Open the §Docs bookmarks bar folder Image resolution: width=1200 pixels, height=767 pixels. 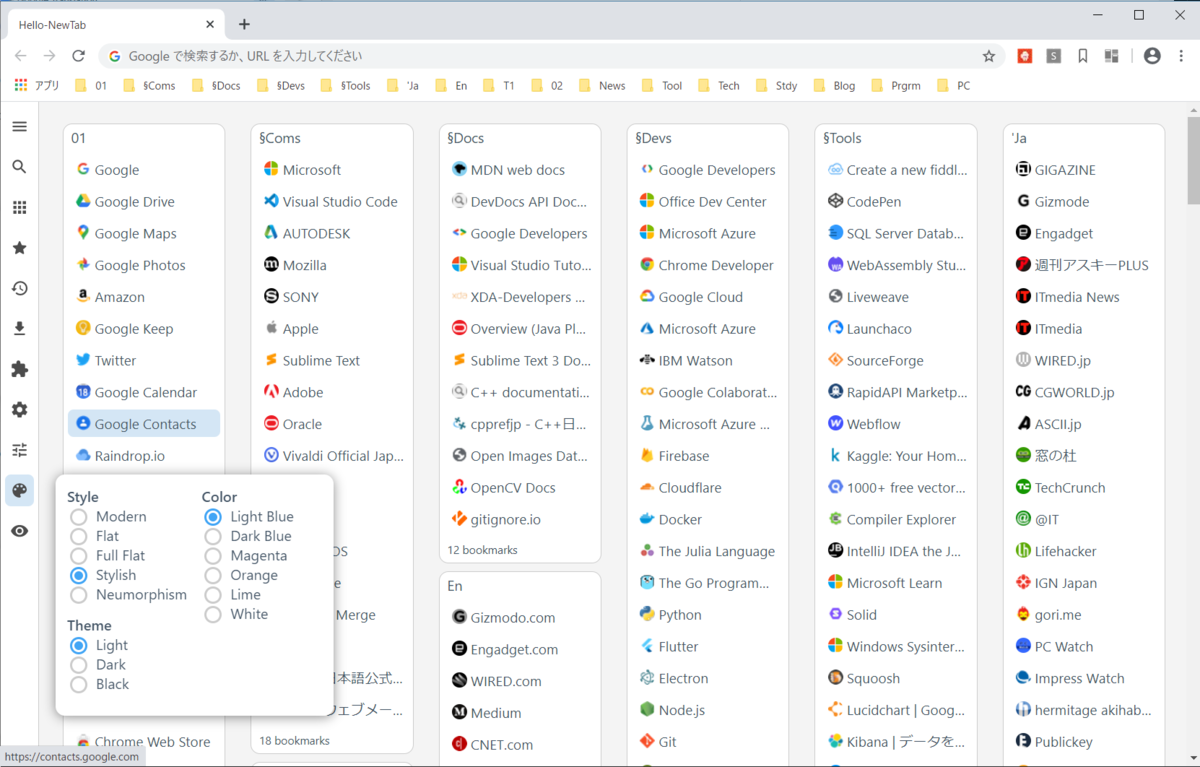click(x=216, y=86)
